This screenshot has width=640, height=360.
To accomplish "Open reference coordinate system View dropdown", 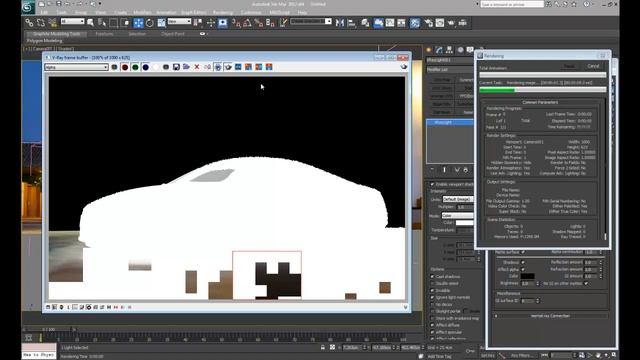I will click(179, 21).
